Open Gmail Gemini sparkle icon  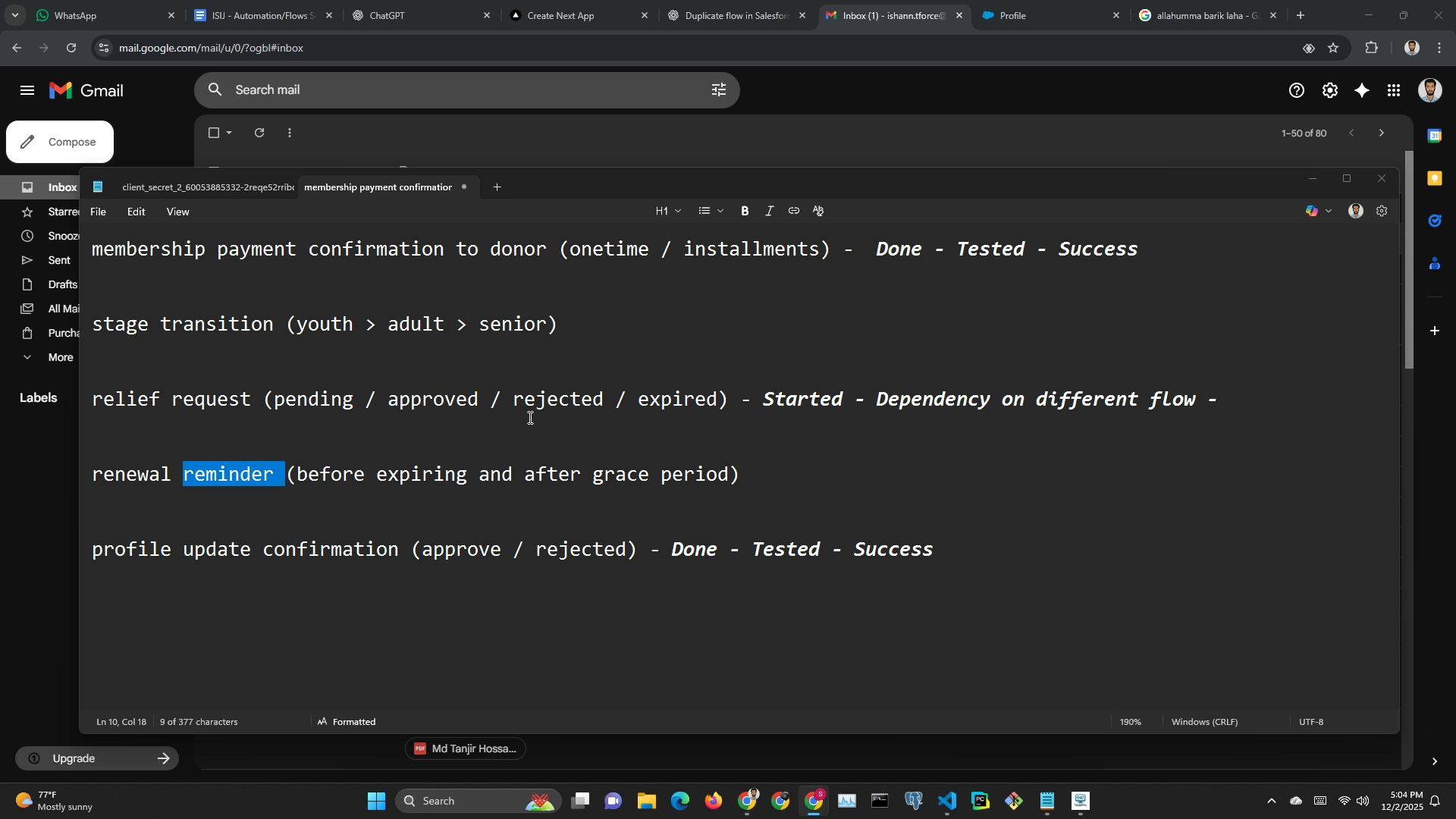click(x=1362, y=91)
